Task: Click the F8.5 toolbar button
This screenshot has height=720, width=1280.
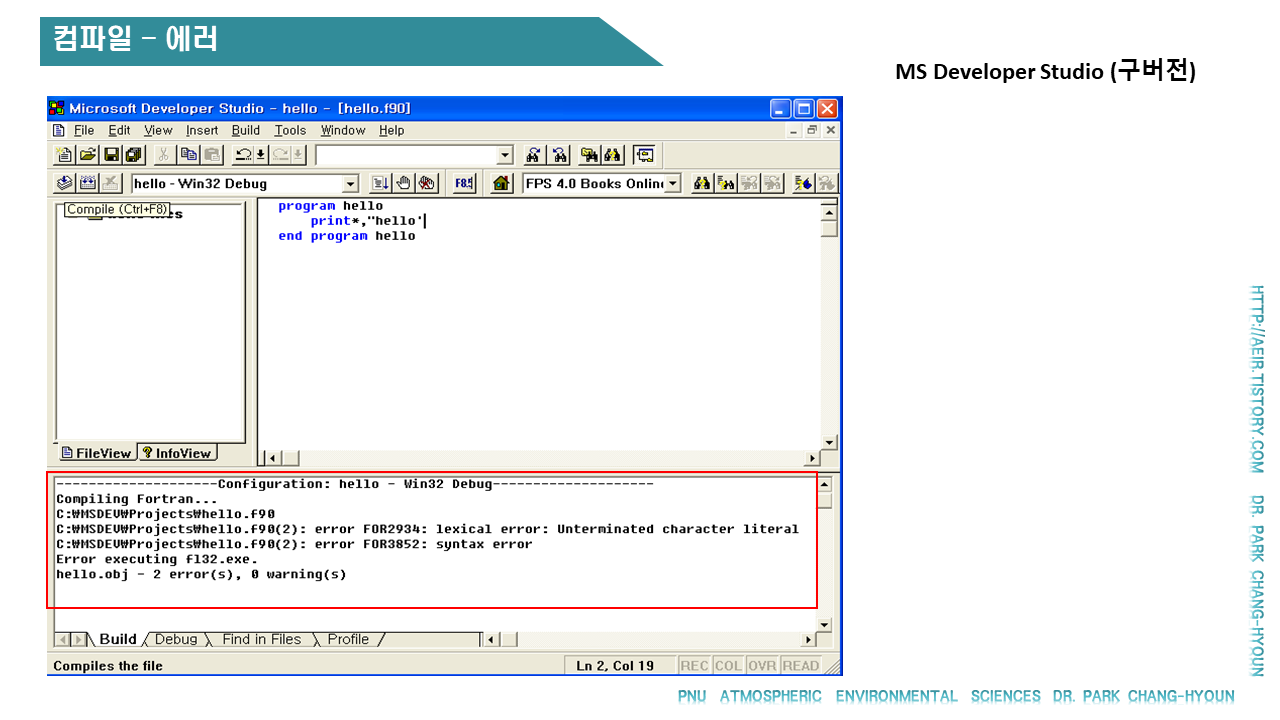Action: click(x=464, y=183)
